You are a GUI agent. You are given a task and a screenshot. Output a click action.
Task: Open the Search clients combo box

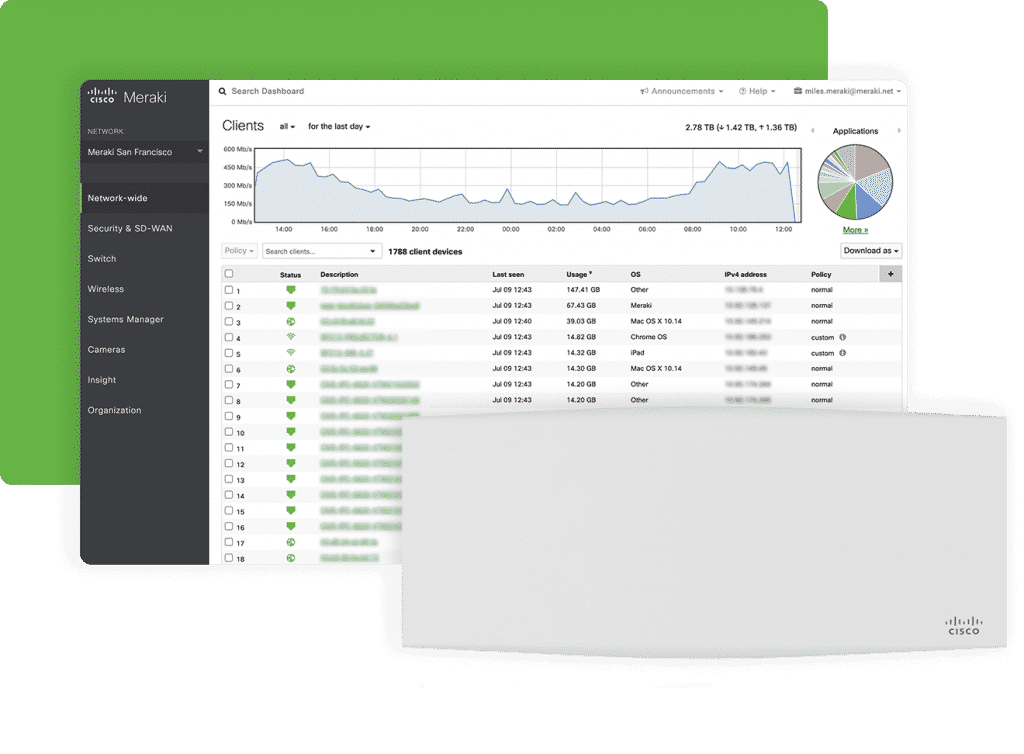(x=322, y=251)
